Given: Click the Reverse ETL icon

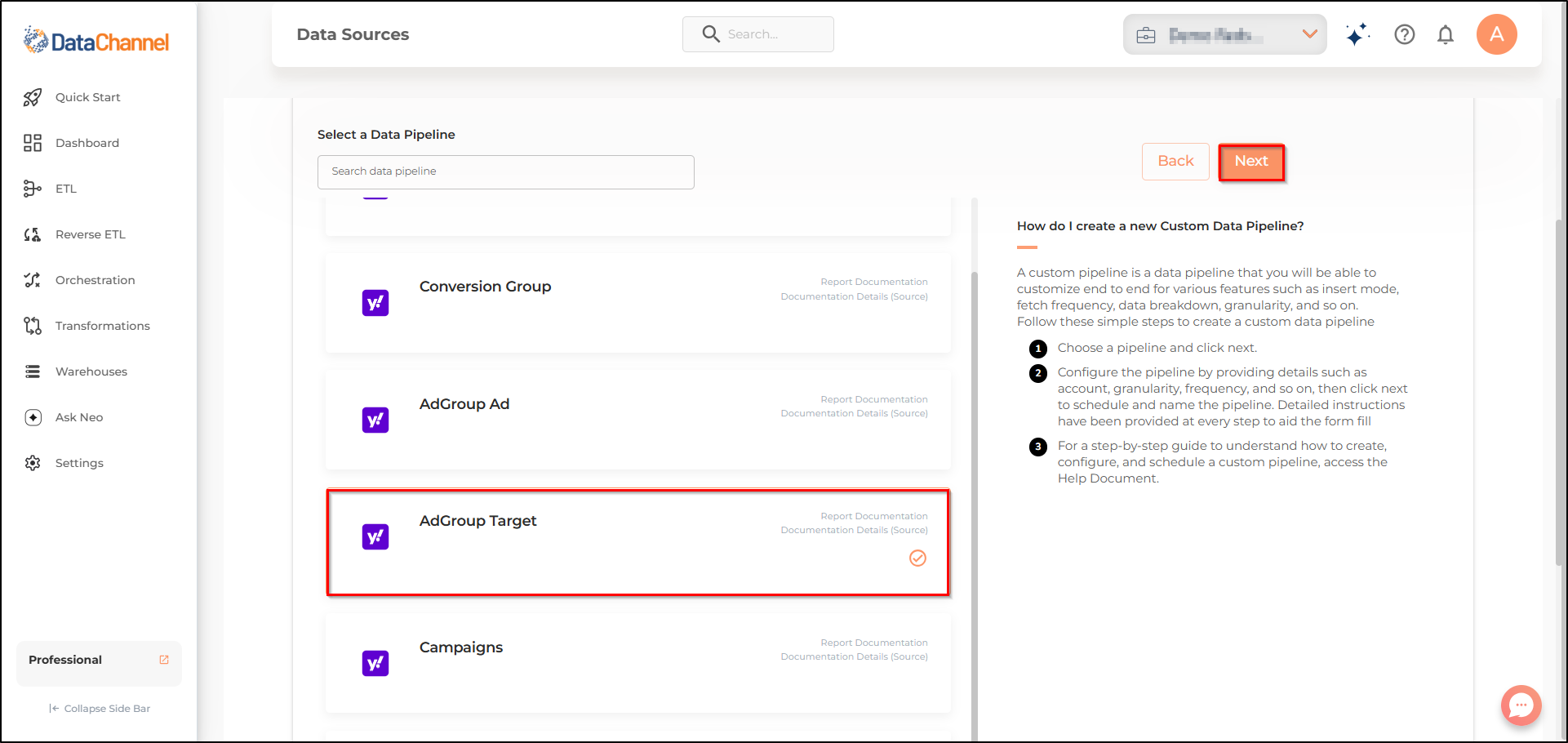Looking at the screenshot, I should (33, 234).
